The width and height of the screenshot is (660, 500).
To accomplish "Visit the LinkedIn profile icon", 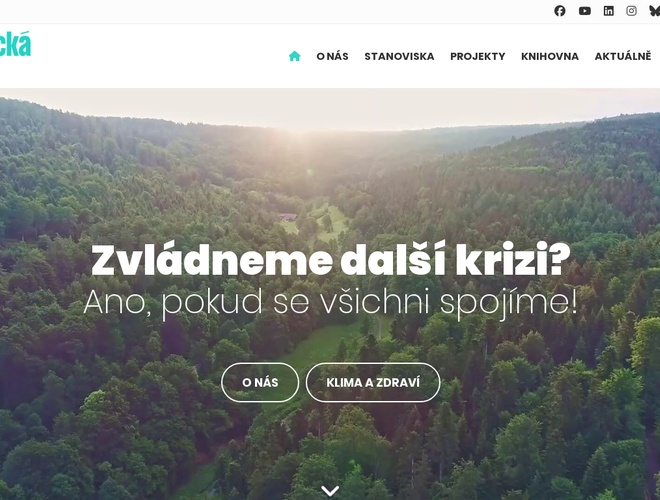I will click(x=608, y=11).
